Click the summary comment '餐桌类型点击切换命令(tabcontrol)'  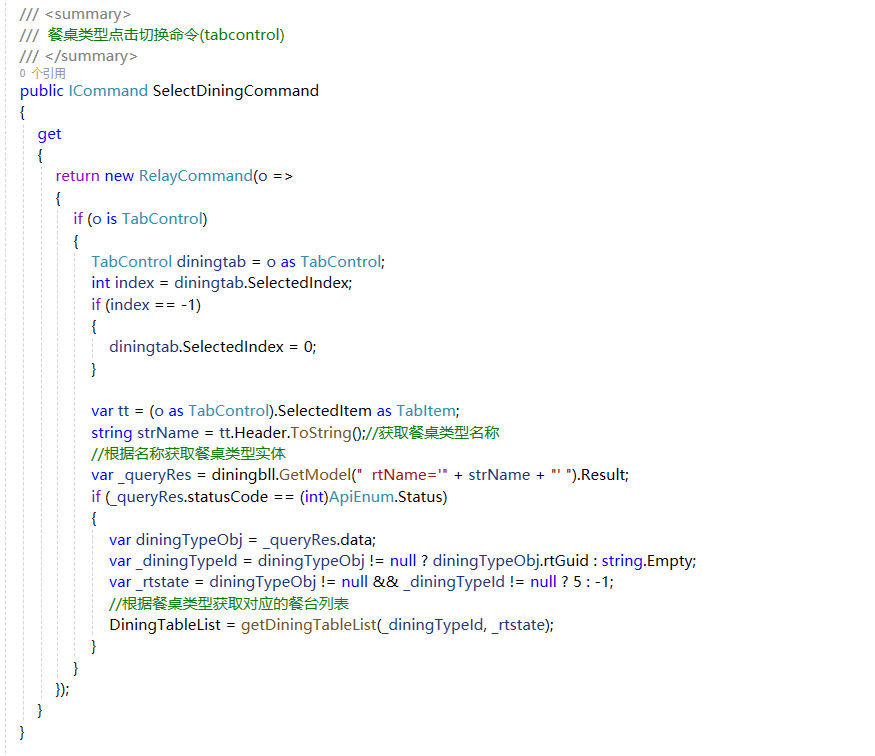(x=166, y=35)
